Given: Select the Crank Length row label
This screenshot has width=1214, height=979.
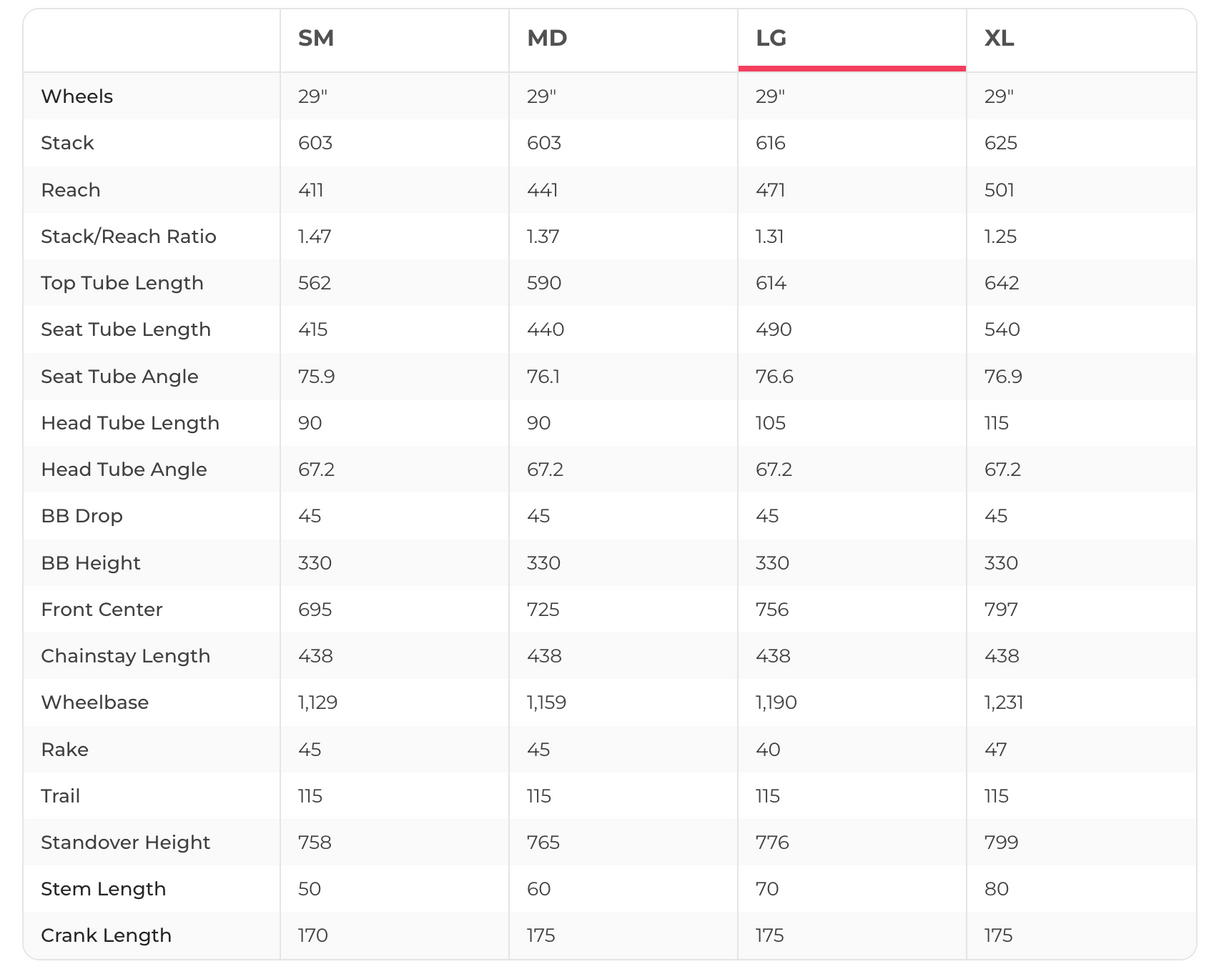Looking at the screenshot, I should (106, 936).
